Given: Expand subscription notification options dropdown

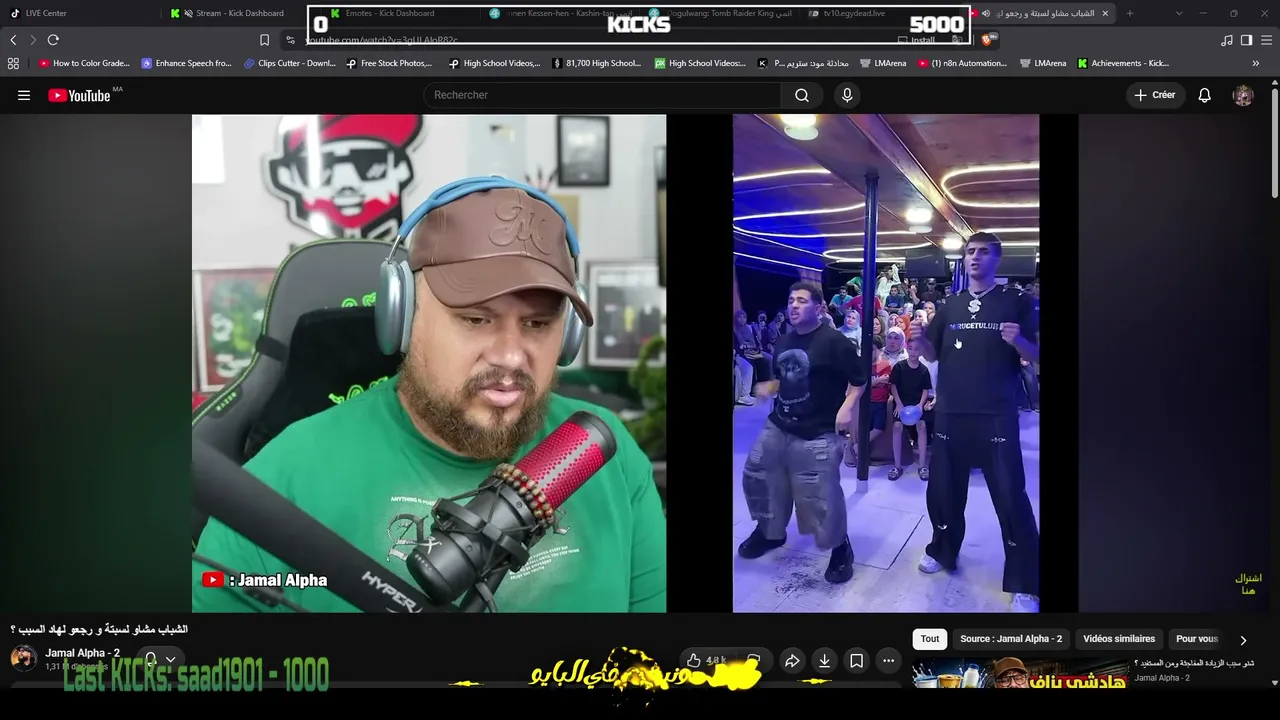Looking at the screenshot, I should point(170,660).
